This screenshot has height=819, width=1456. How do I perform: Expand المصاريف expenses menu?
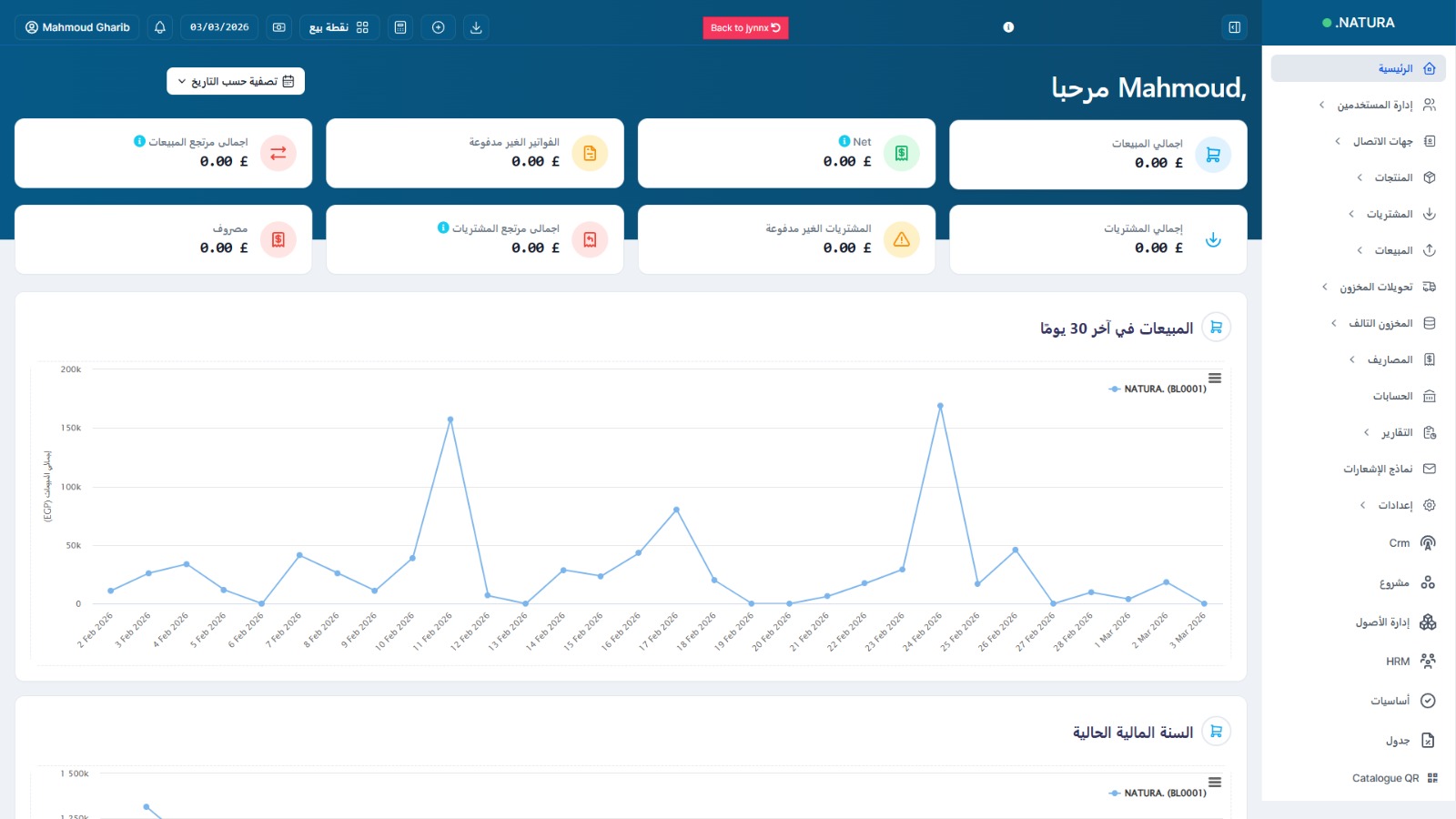coord(1358,359)
